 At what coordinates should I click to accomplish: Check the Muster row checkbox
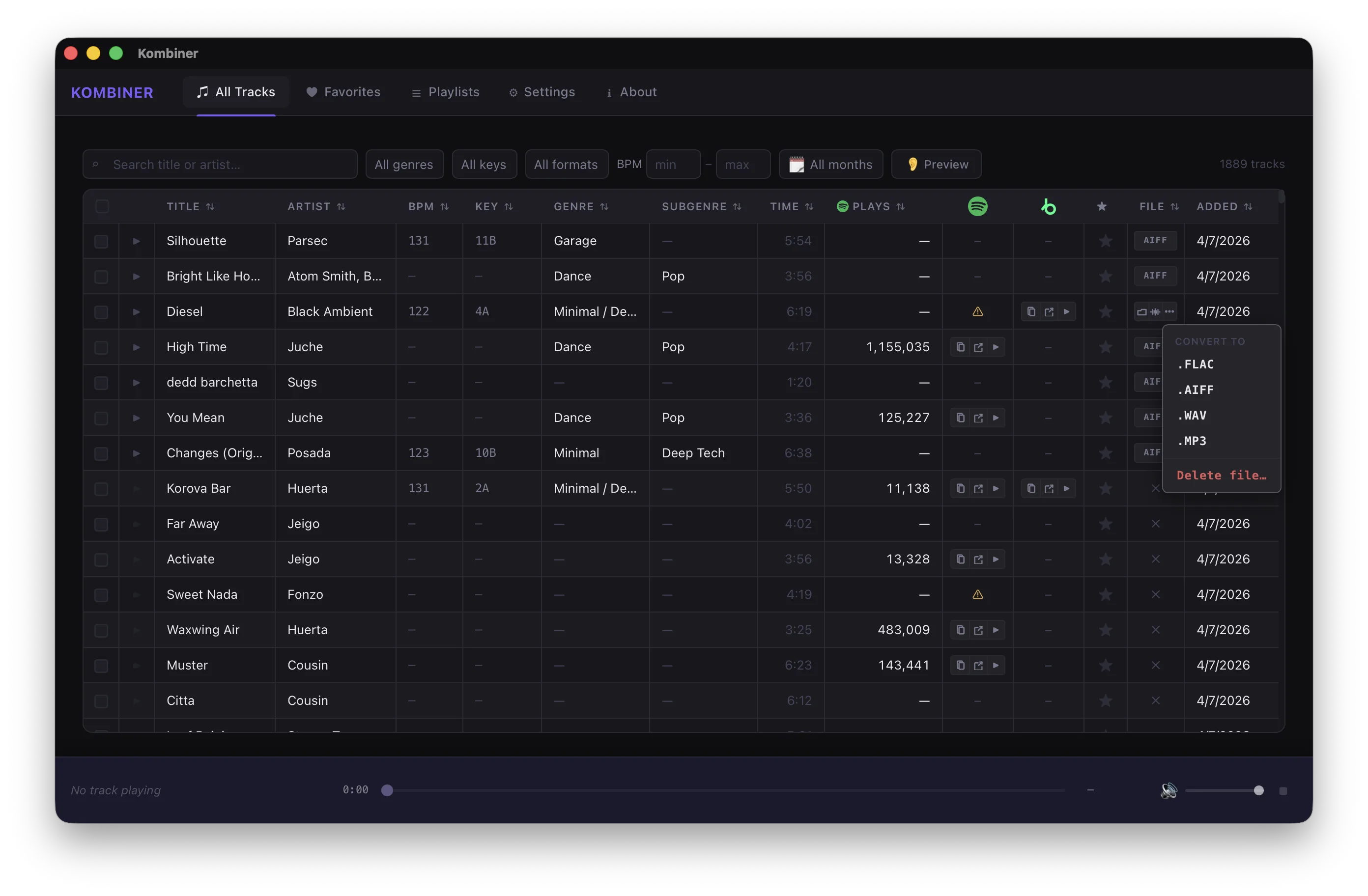(101, 666)
